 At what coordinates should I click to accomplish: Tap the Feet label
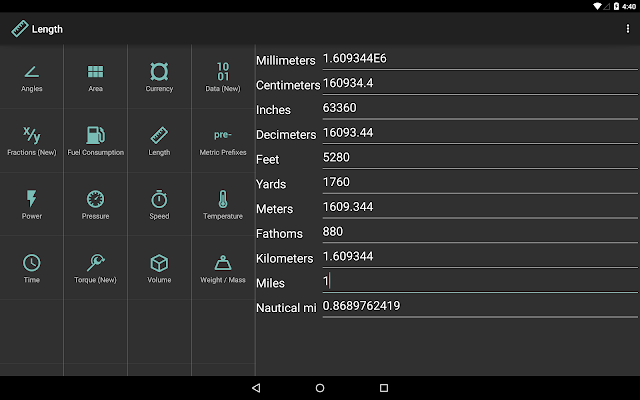click(267, 160)
